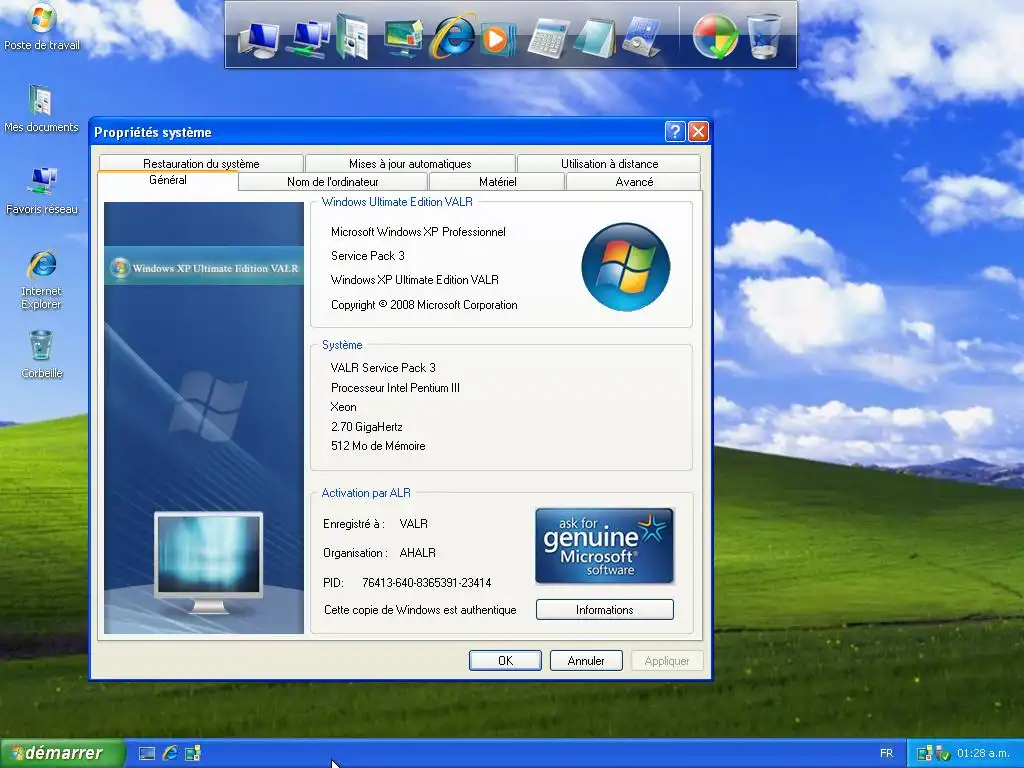Open the control panel icon in the dock

coord(642,37)
